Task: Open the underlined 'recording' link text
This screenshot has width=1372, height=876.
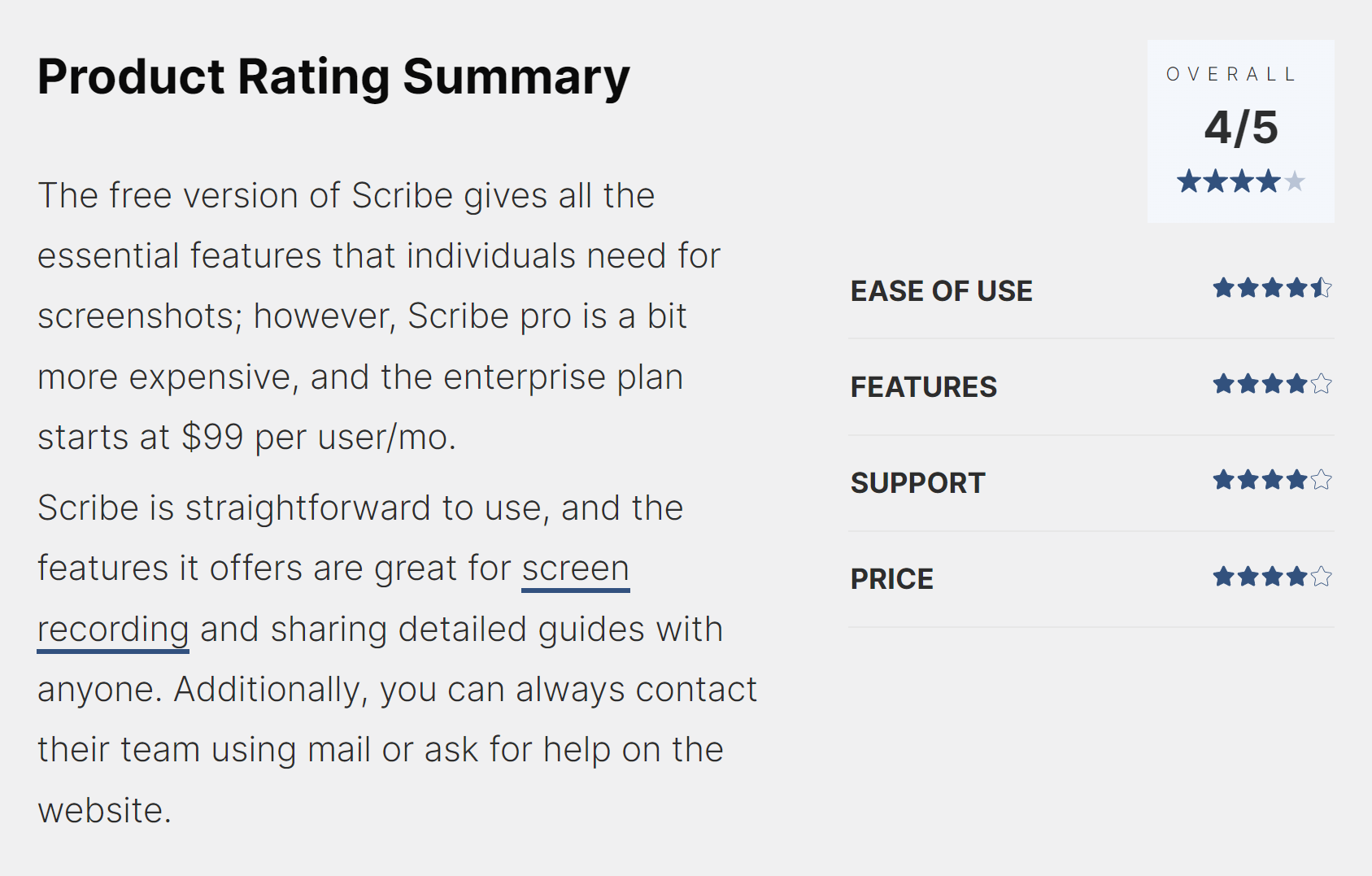Action: (x=113, y=630)
